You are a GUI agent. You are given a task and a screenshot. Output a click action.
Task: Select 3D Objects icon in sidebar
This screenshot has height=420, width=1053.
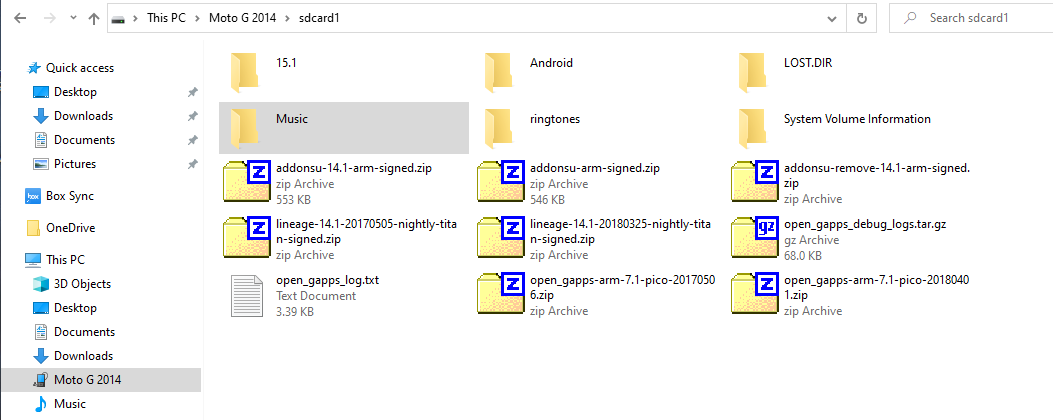coord(41,284)
